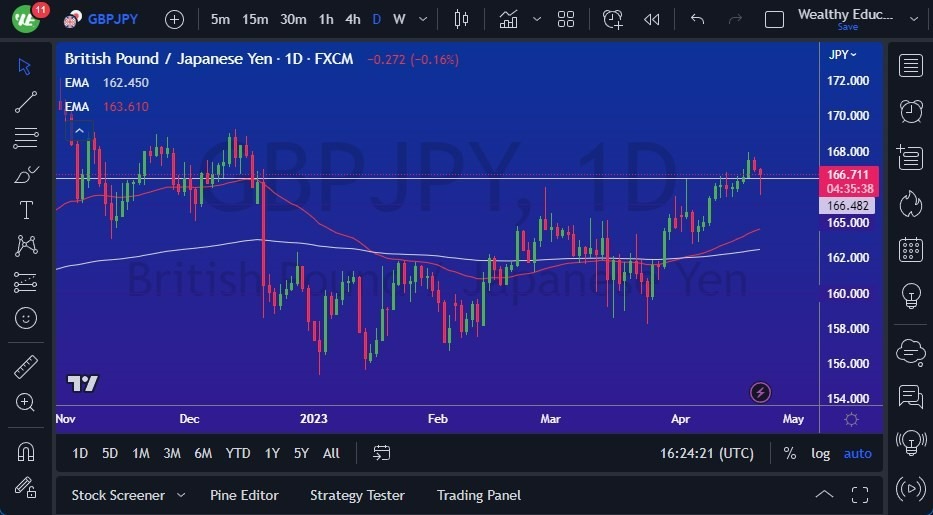This screenshot has height=515, width=933.
Task: Select the 30m timeframe
Action: pos(293,20)
